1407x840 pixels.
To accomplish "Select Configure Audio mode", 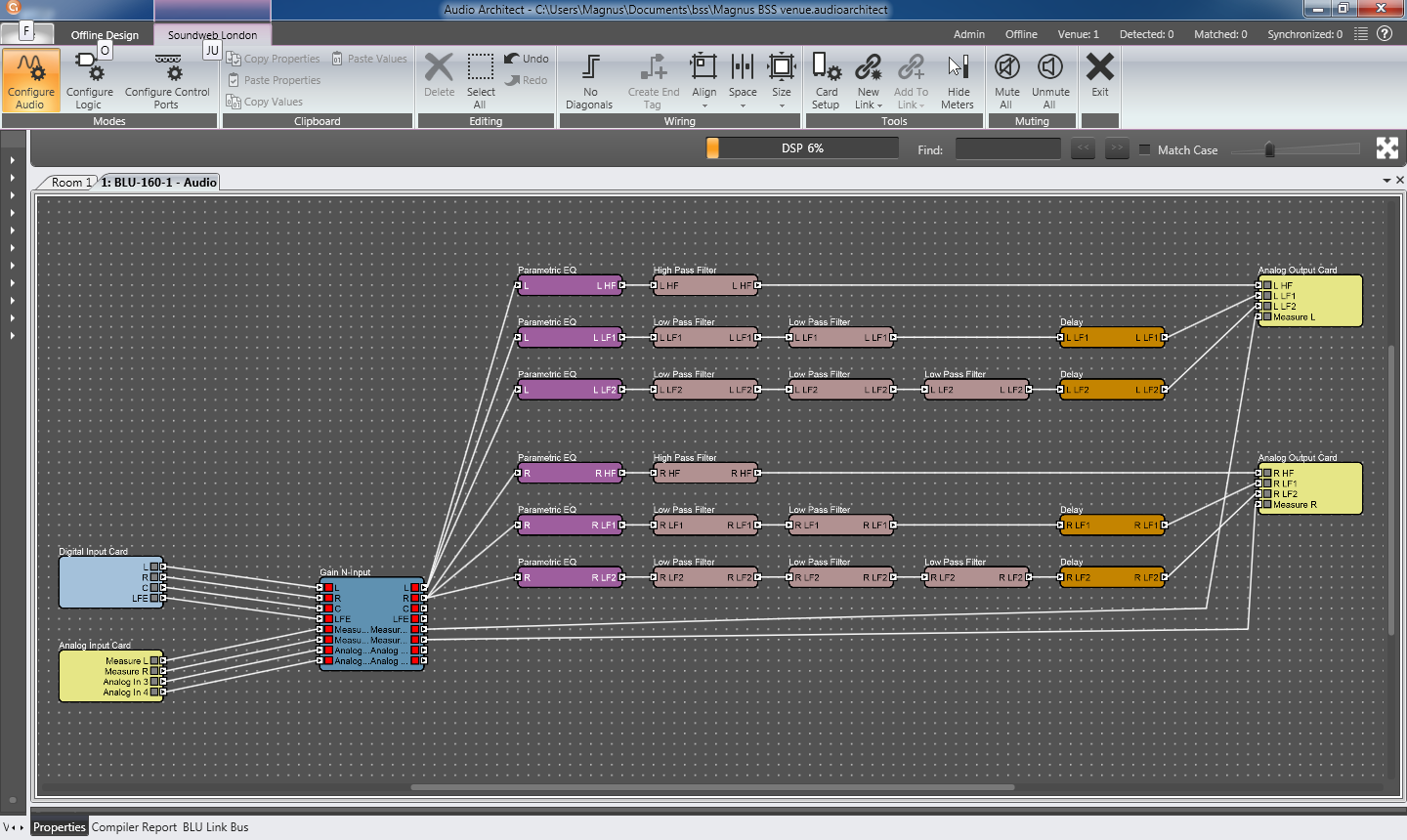I will click(x=30, y=81).
